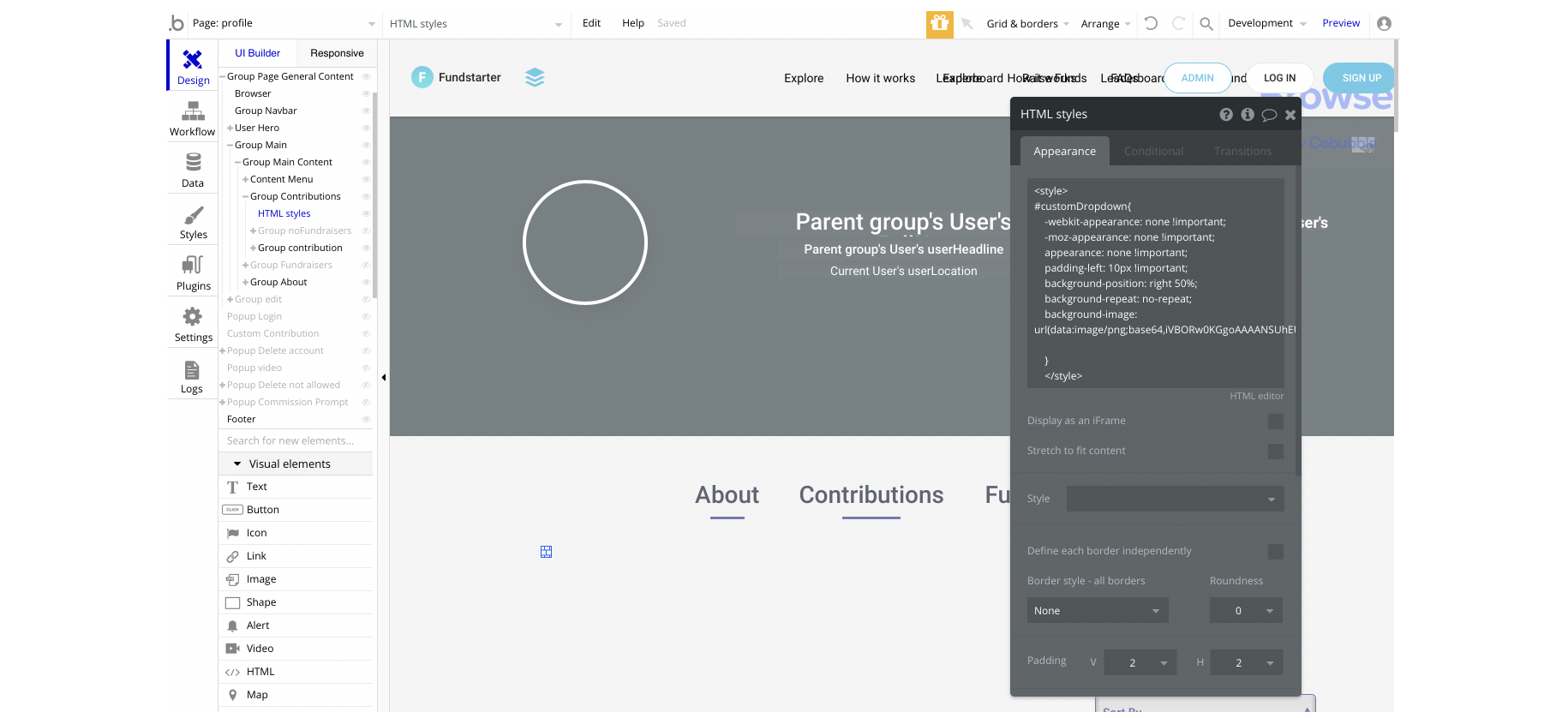Enable Display as an iFrame checkbox
Screen dimensions: 1568x718
[1275, 422]
